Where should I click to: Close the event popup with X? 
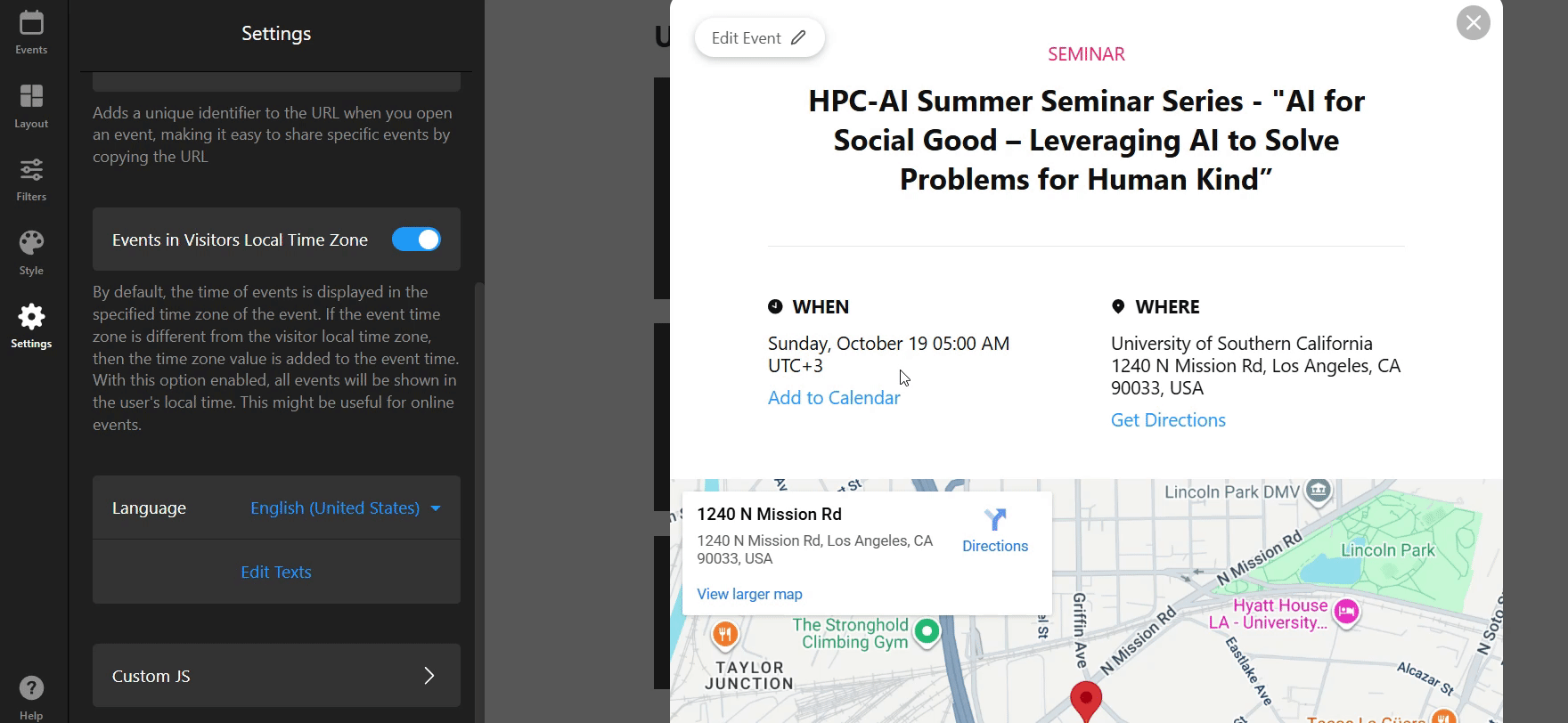click(x=1473, y=22)
